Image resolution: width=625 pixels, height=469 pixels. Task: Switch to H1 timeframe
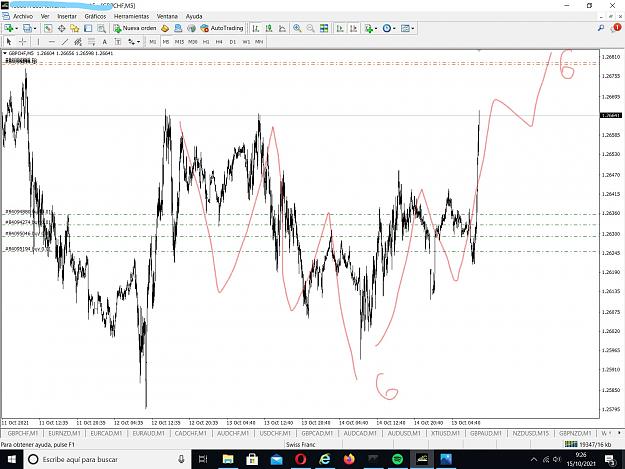pyautogui.click(x=206, y=42)
